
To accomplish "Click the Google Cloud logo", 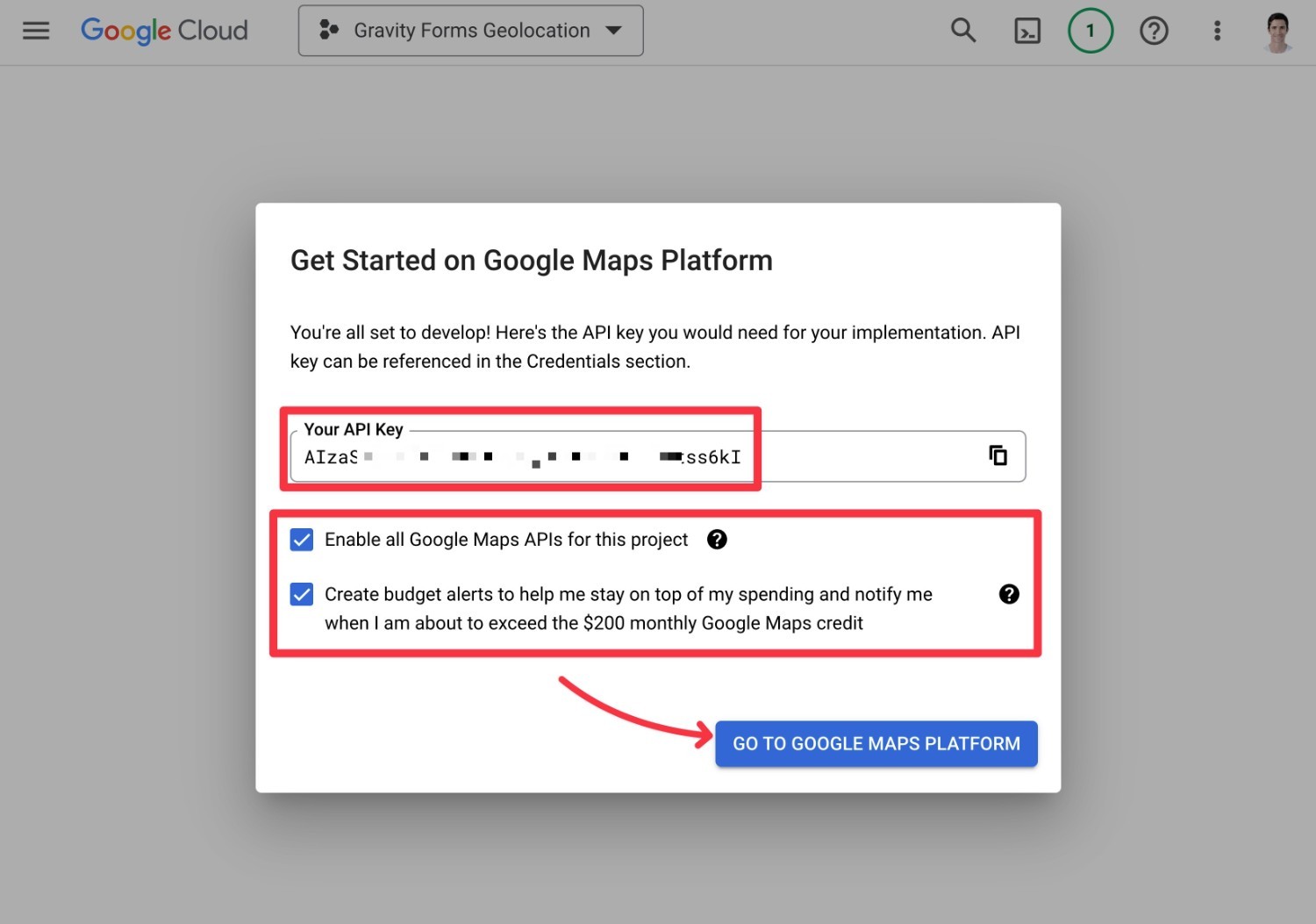I will (x=163, y=30).
